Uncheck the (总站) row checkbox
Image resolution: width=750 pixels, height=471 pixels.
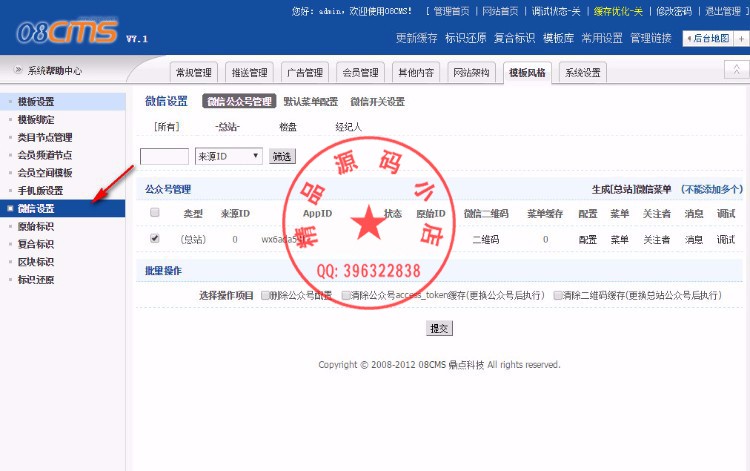[x=154, y=238]
